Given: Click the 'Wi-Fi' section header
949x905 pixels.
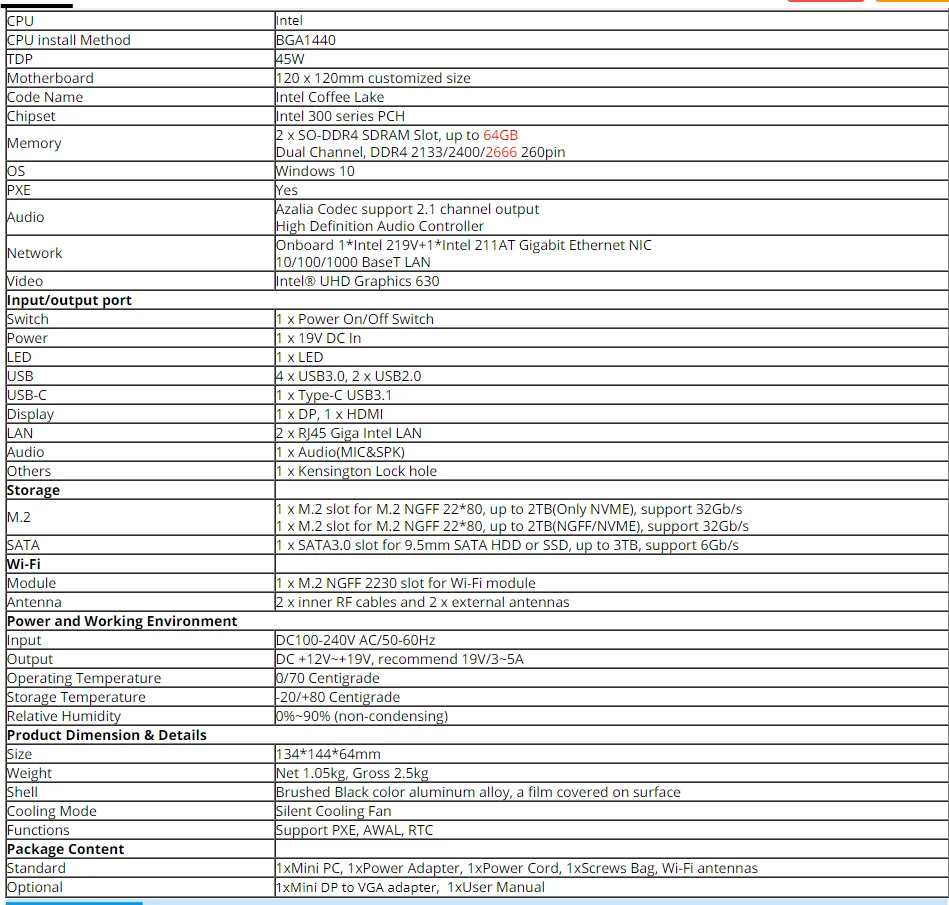Looking at the screenshot, I should click(24, 564).
